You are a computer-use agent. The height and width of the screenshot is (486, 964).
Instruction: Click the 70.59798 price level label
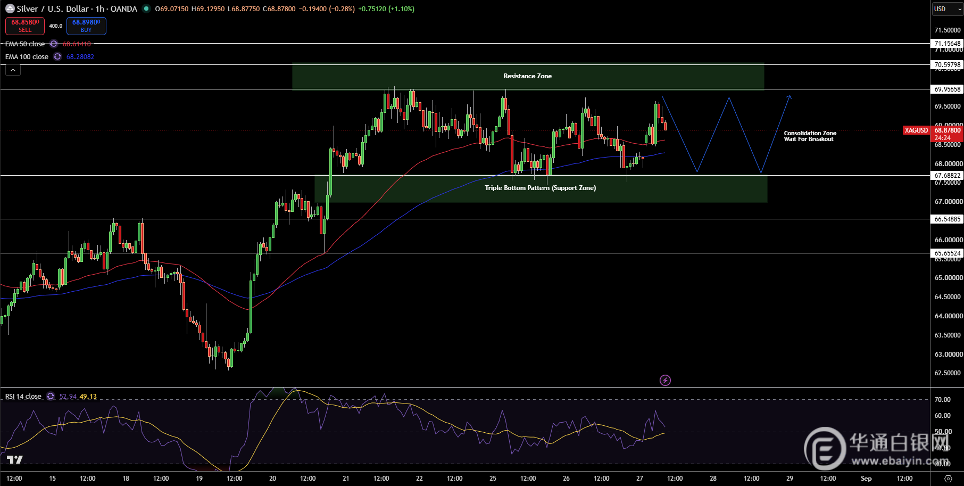947,64
